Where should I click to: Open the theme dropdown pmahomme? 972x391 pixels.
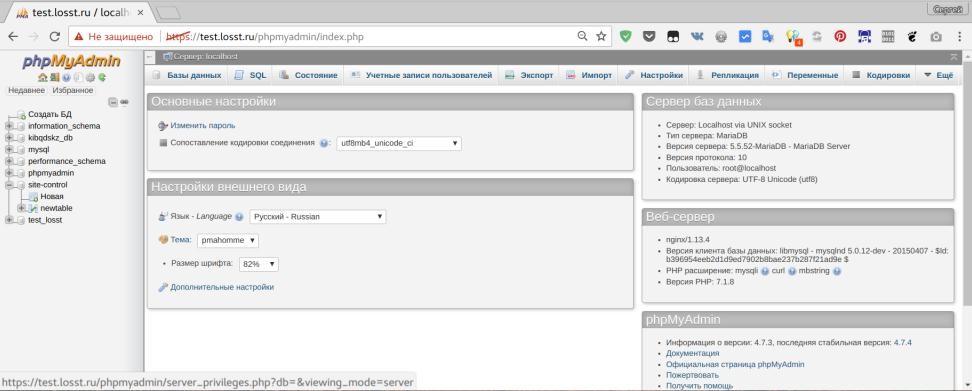[x=228, y=240]
